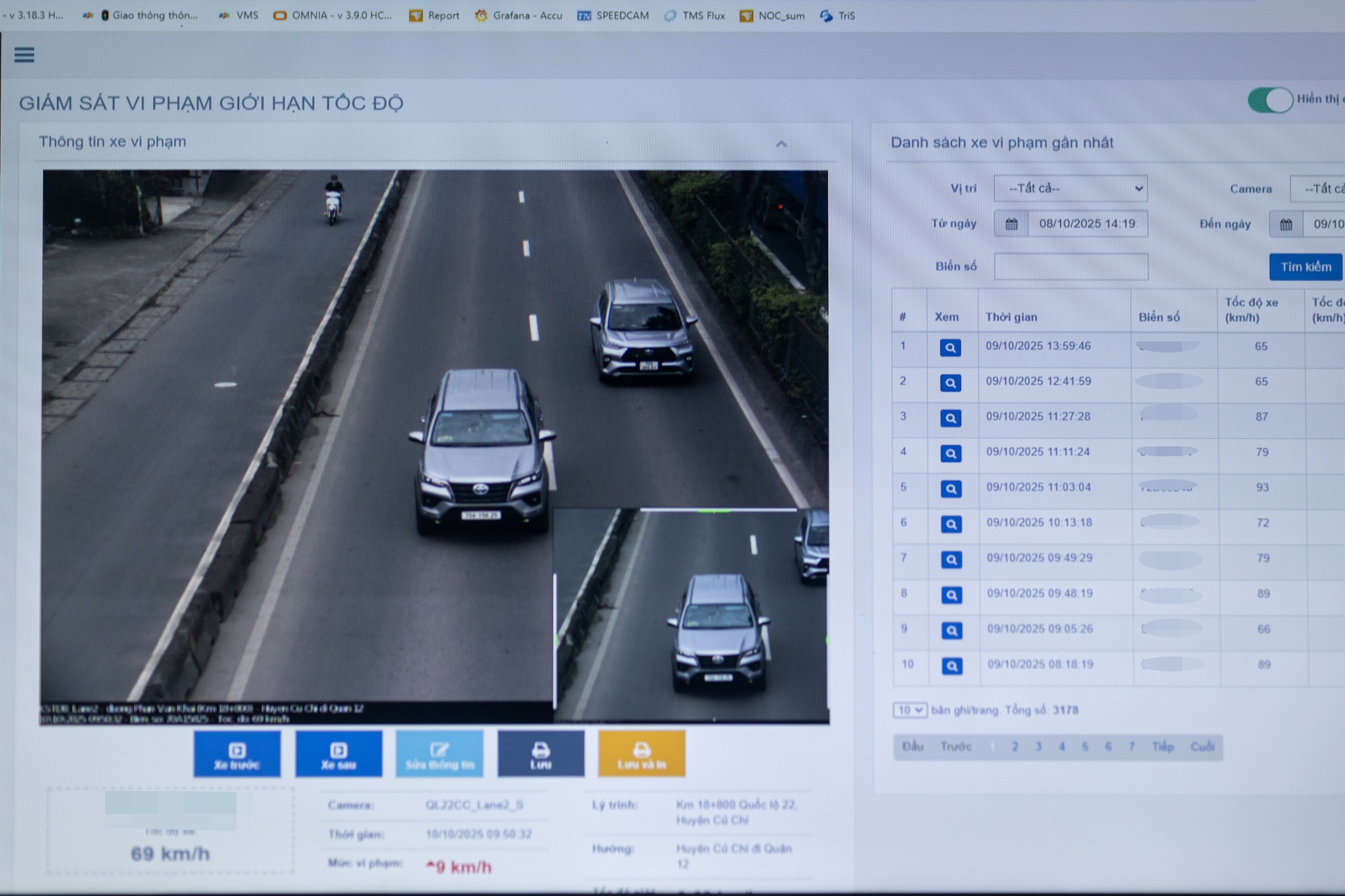The width and height of the screenshot is (1345, 896).
Task: Click the Tìm kiếm search button
Action: point(1305,267)
